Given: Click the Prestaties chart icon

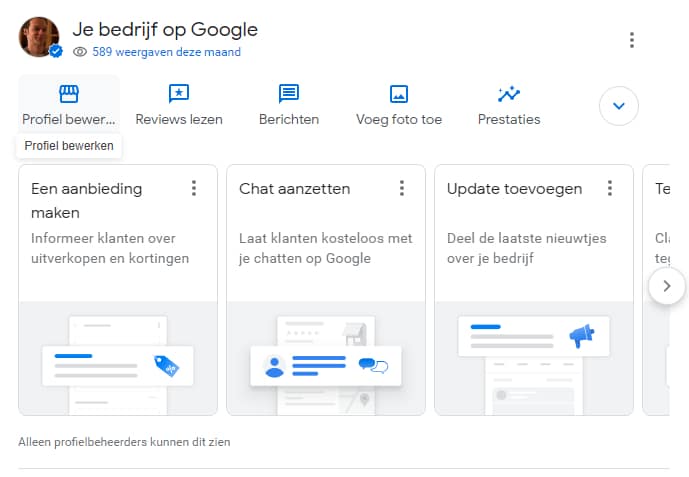Looking at the screenshot, I should click(509, 94).
